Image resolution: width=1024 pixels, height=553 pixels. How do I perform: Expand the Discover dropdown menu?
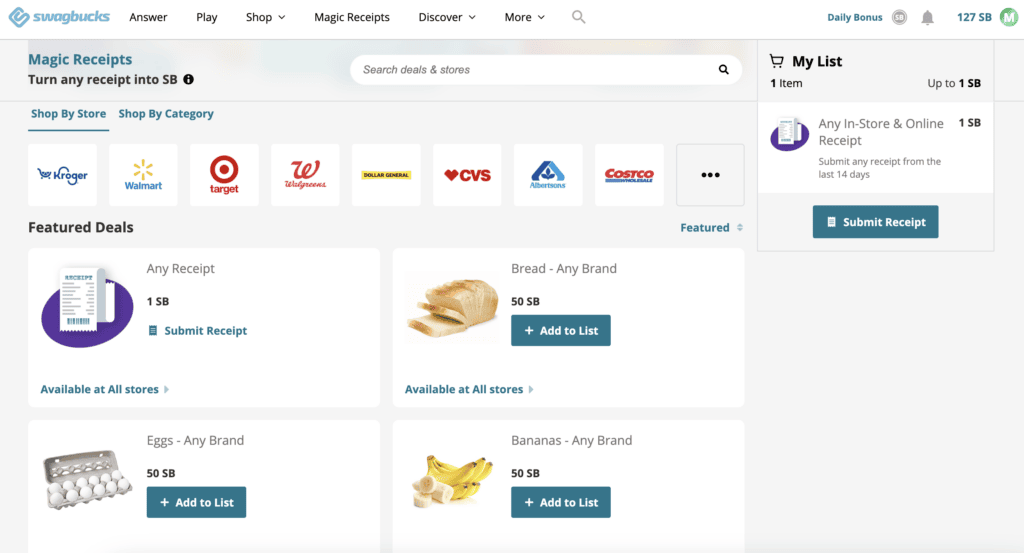(x=446, y=17)
